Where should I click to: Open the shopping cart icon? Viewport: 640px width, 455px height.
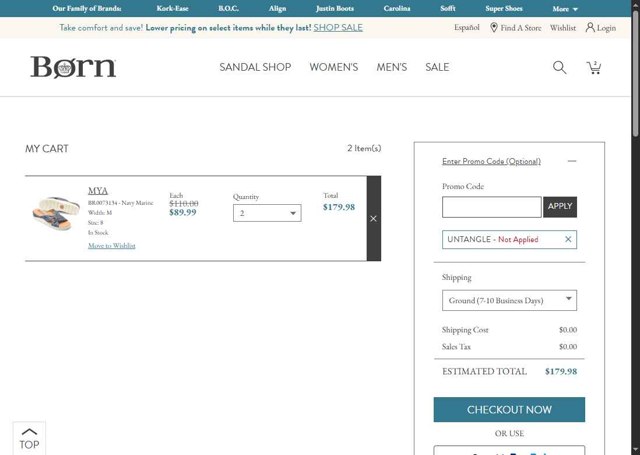point(594,67)
